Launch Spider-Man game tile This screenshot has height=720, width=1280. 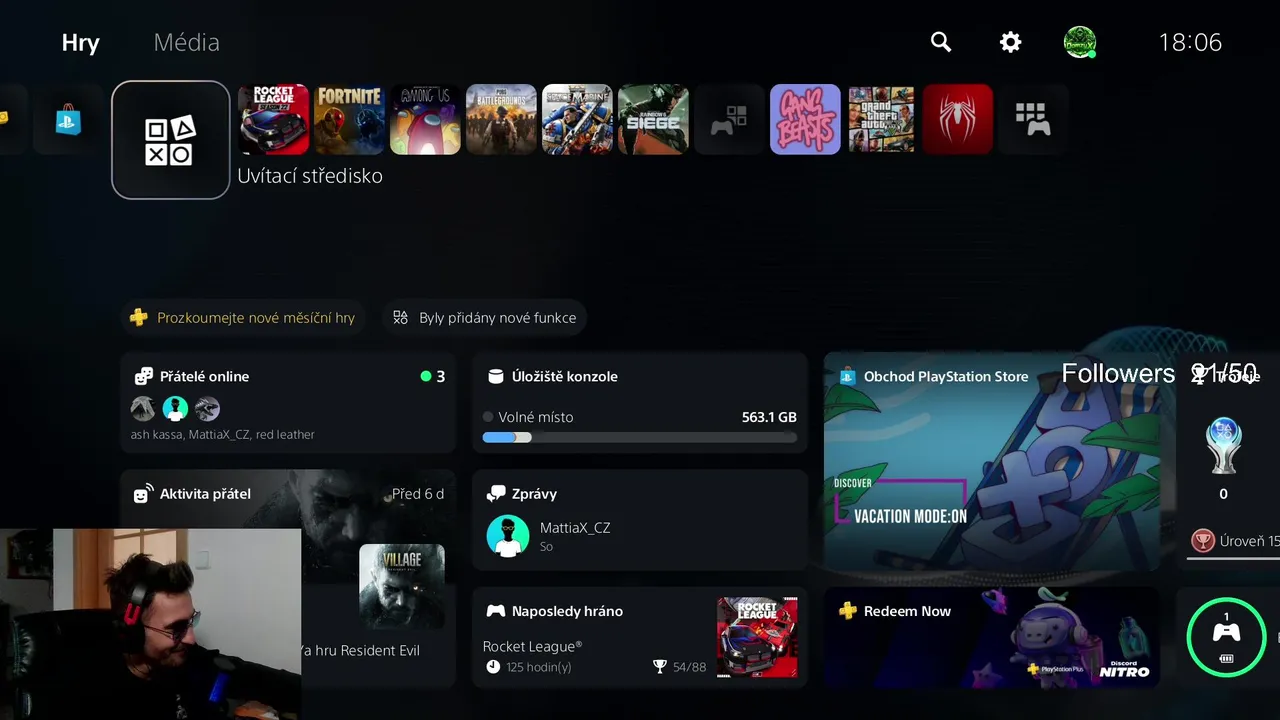957,119
